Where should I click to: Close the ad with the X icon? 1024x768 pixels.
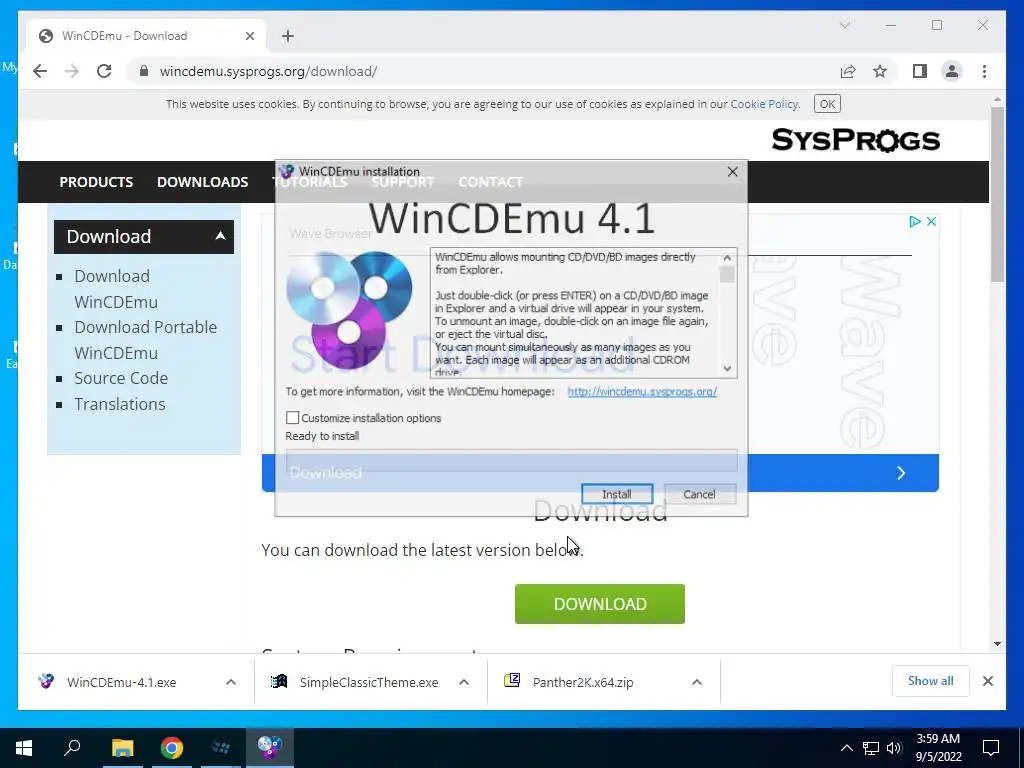click(x=931, y=221)
